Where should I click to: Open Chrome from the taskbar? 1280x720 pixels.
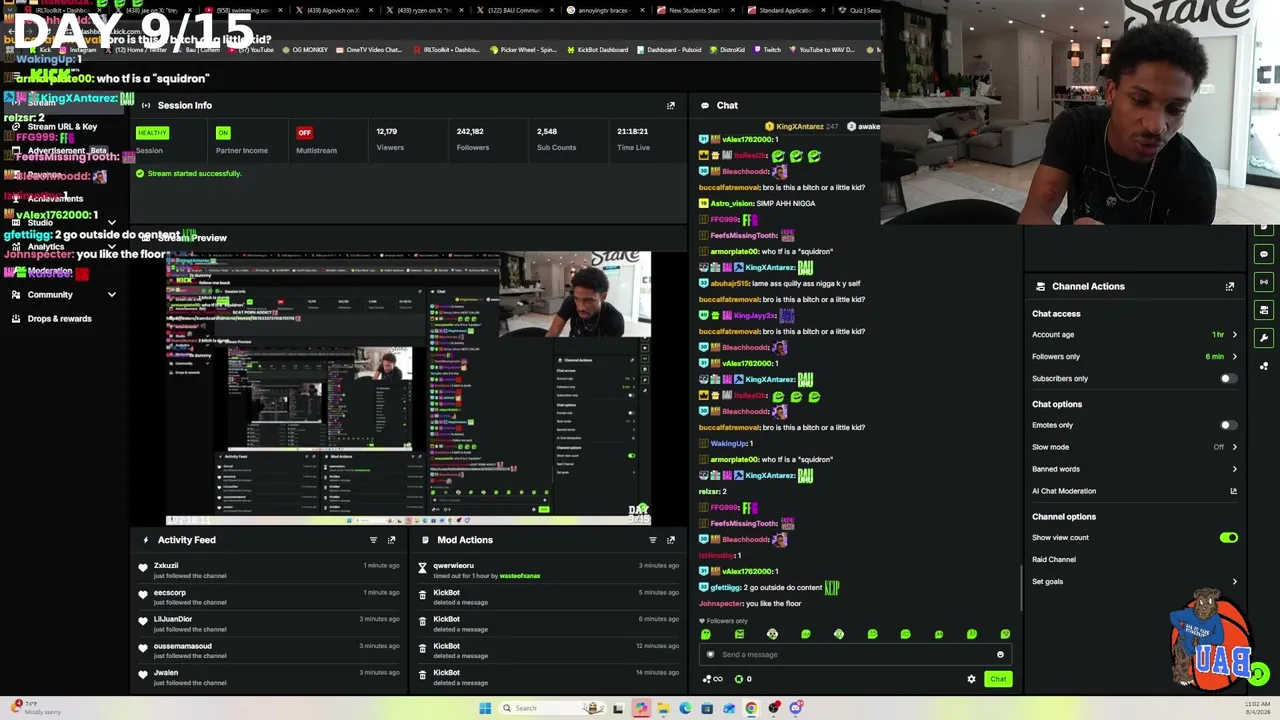(x=751, y=708)
